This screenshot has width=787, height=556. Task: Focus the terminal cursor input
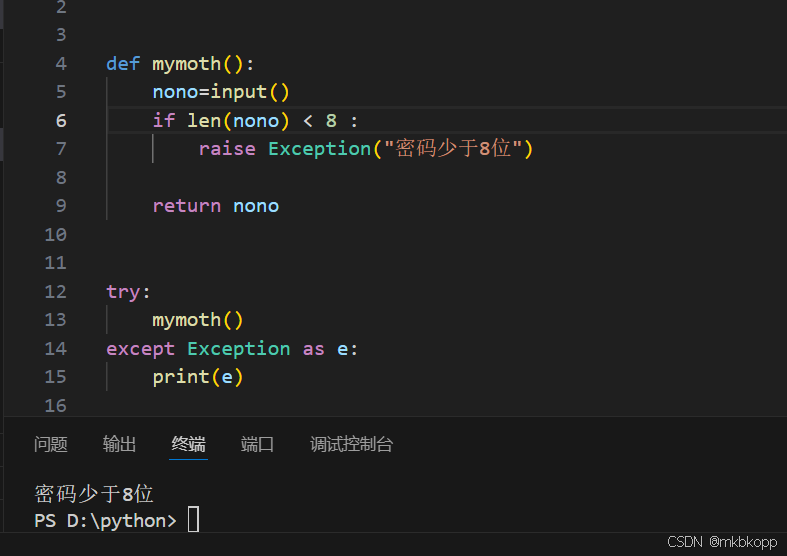click(x=194, y=519)
